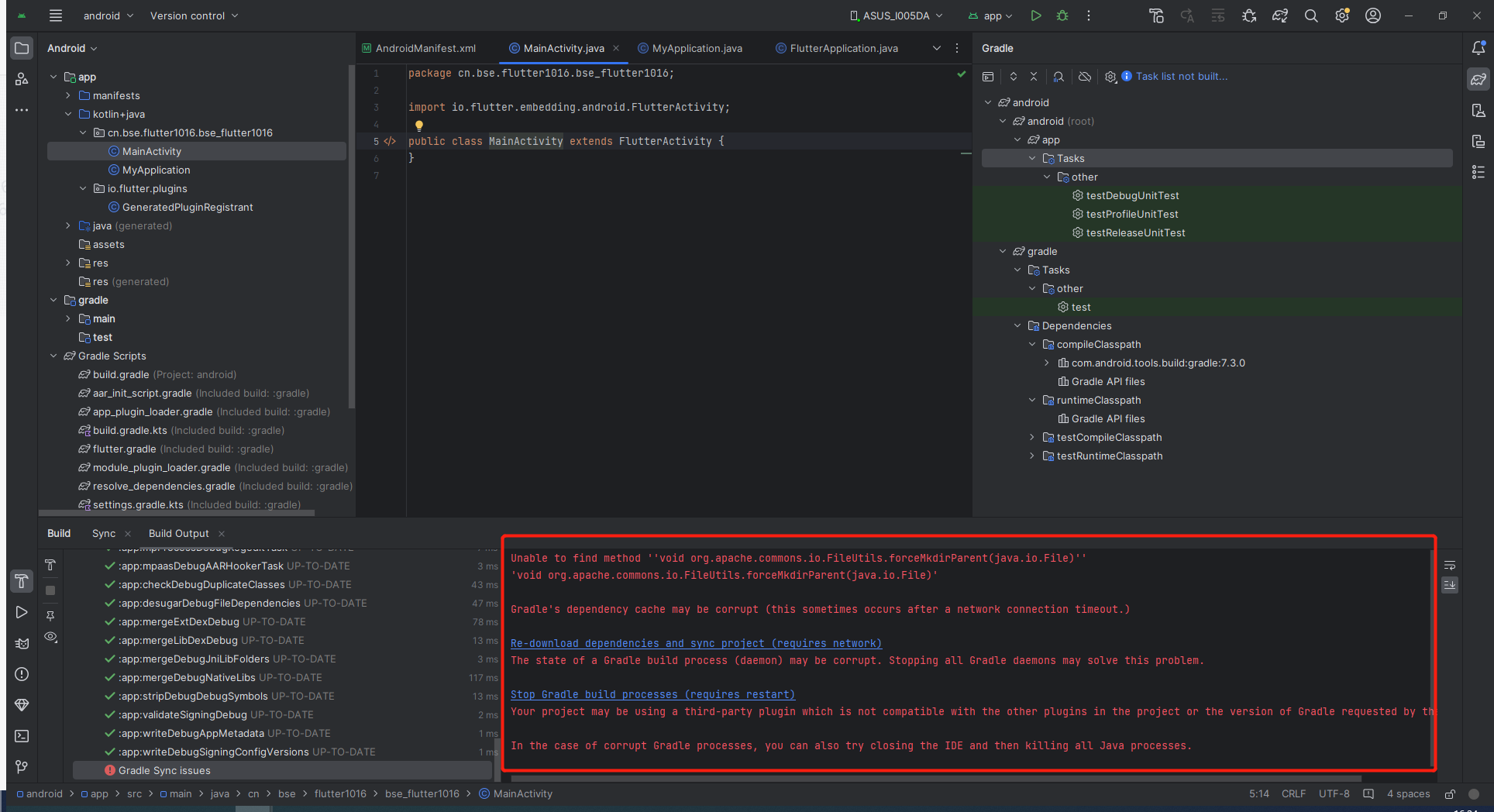Open the Problems tool window in the left sidebar
Image resolution: width=1494 pixels, height=812 pixels.
[x=22, y=674]
